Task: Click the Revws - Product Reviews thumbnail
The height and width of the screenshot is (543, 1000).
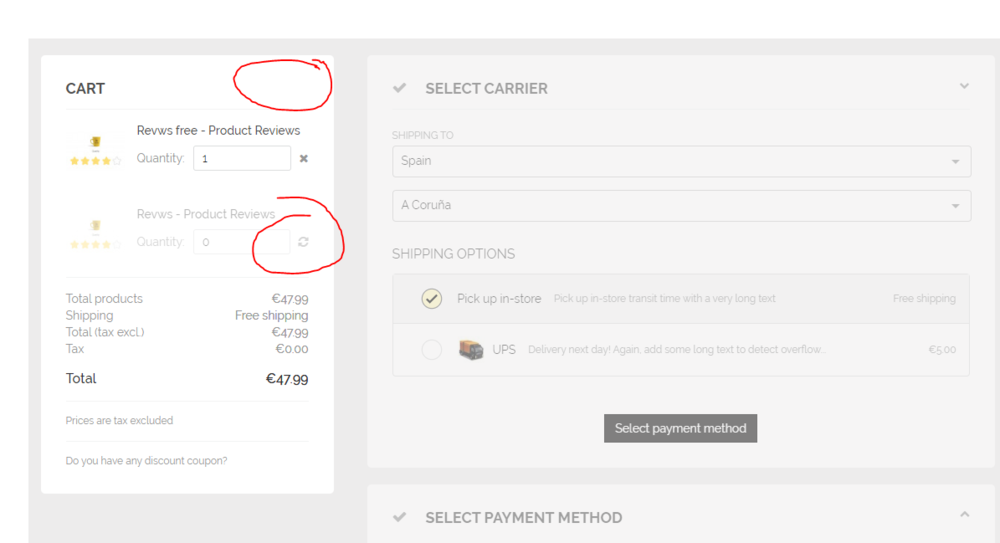Action: [95, 234]
